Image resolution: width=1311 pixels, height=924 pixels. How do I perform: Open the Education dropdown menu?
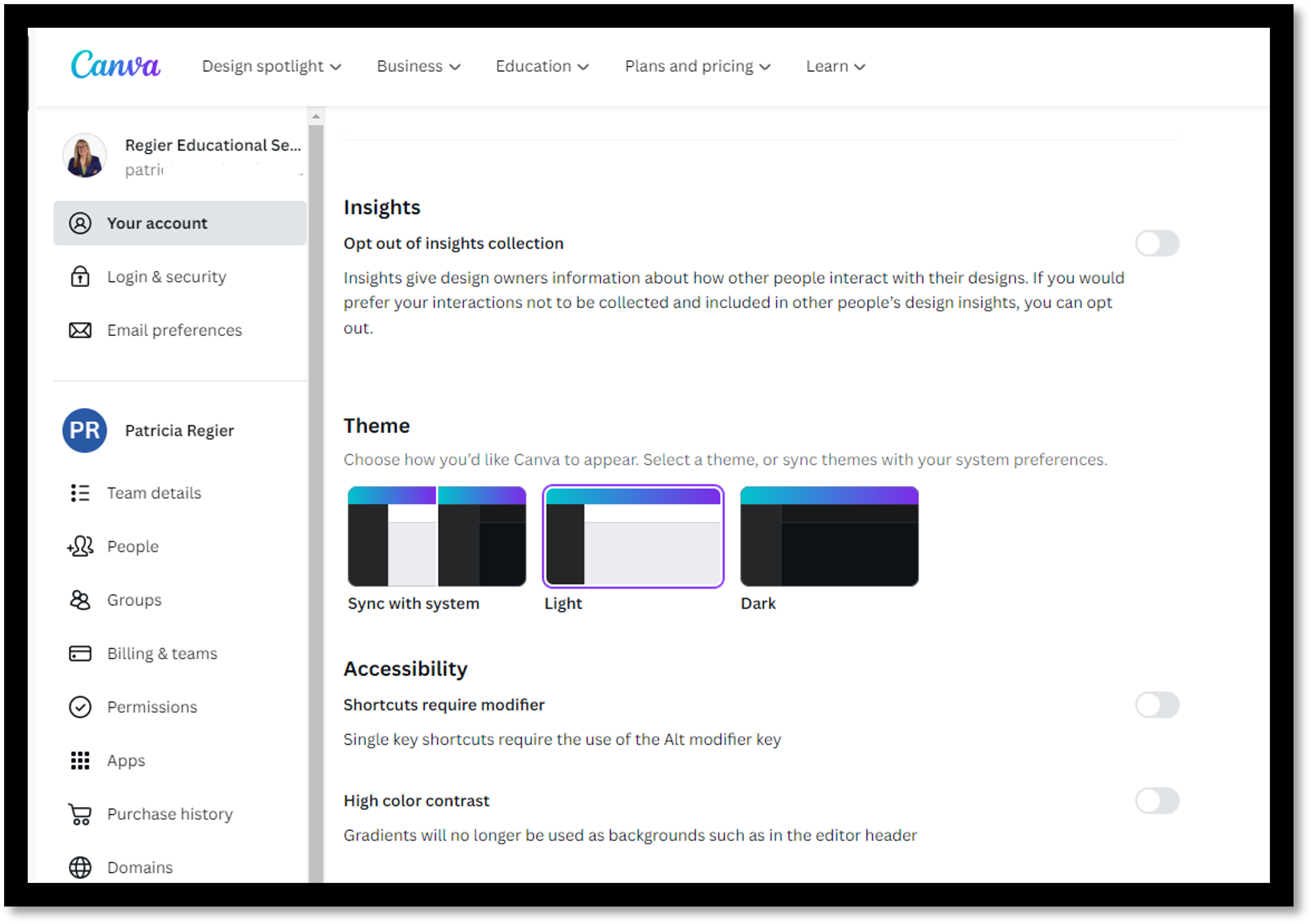[542, 66]
